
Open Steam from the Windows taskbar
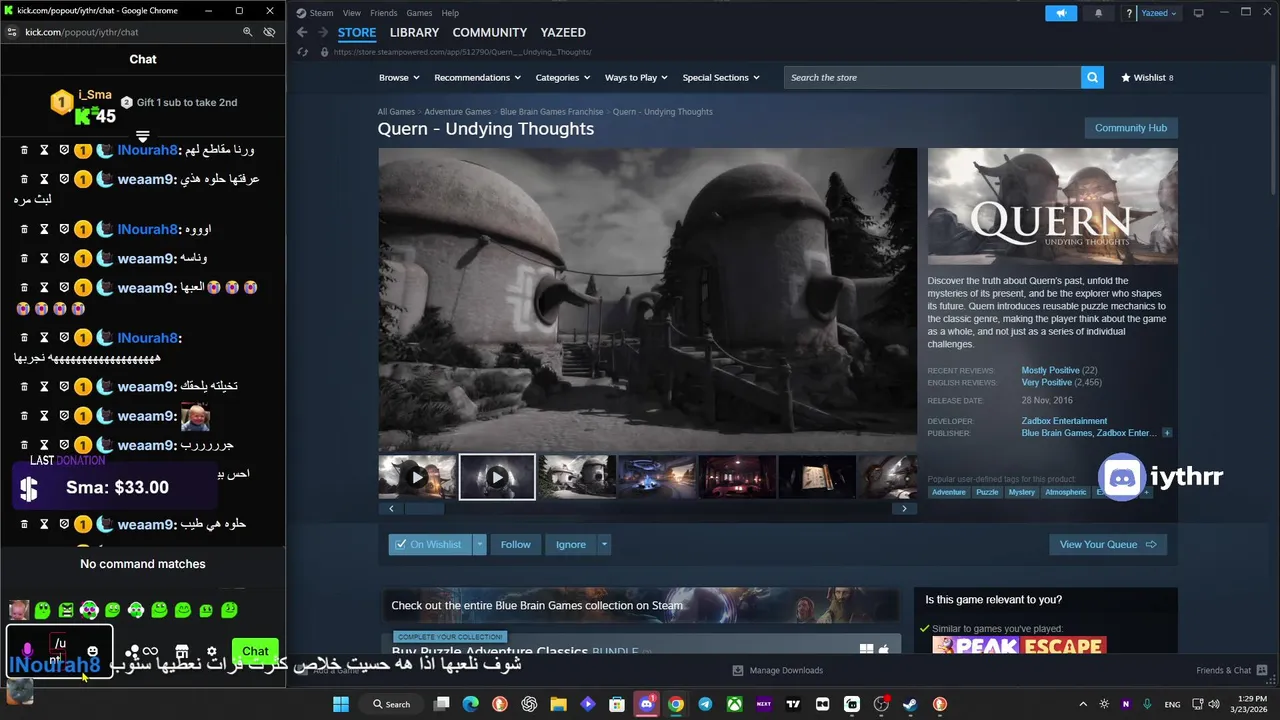click(x=910, y=704)
